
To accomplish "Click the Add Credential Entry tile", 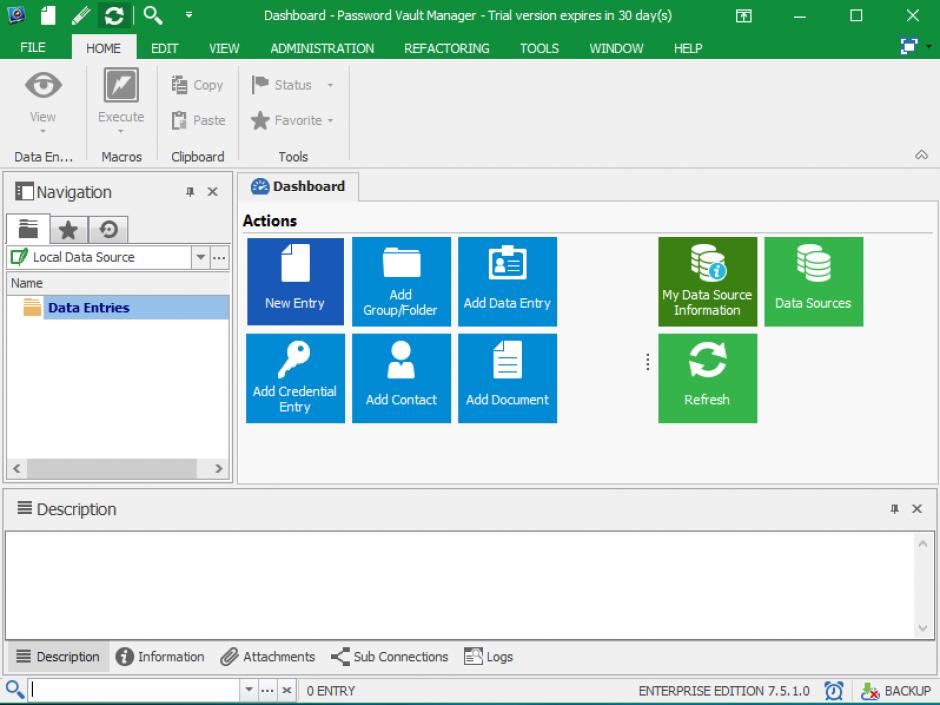I will [295, 378].
